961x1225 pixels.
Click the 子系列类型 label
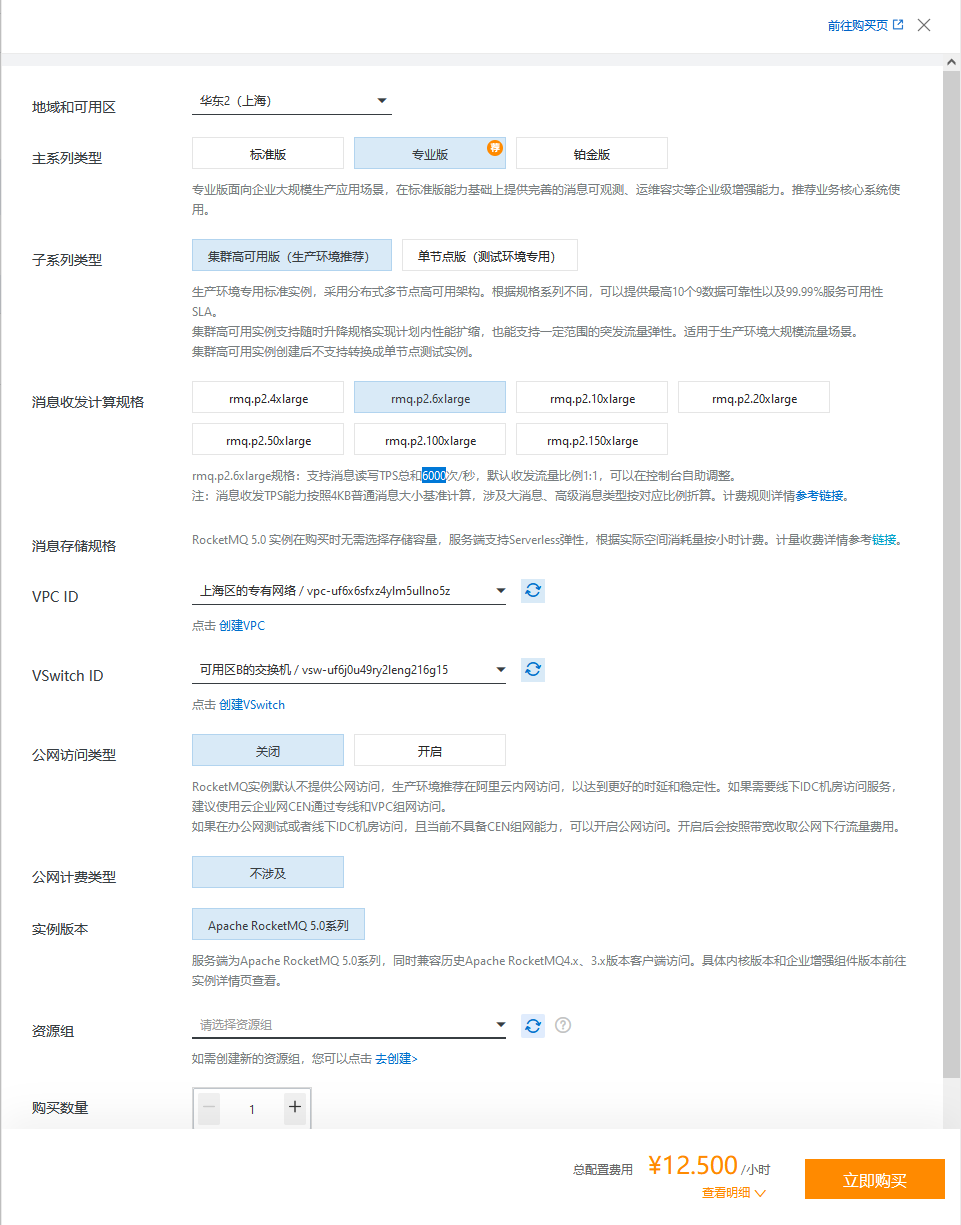[67, 260]
